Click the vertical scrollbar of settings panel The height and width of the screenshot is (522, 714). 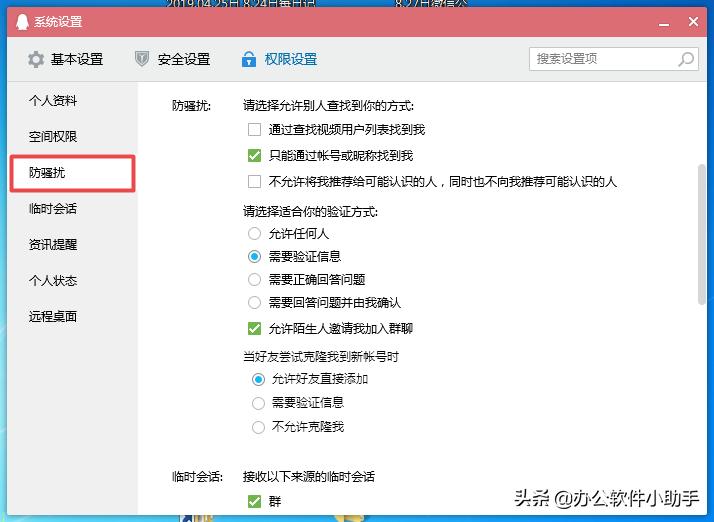(x=702, y=230)
